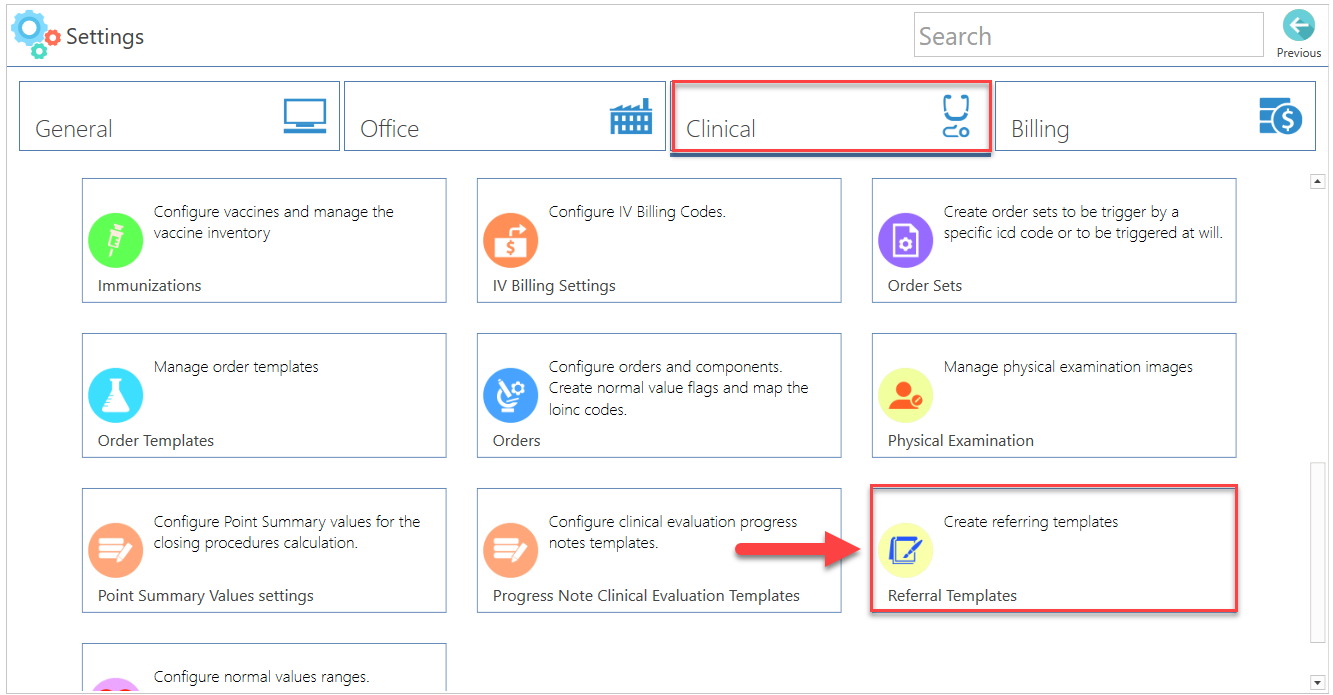The width and height of the screenshot is (1333, 695).
Task: Click 'Manage order templates' text
Action: pos(236,367)
